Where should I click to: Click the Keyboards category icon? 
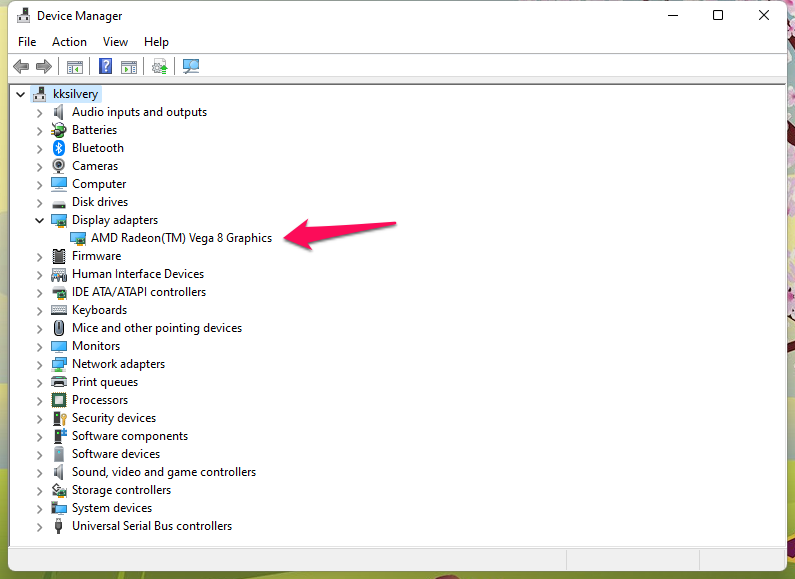59,310
